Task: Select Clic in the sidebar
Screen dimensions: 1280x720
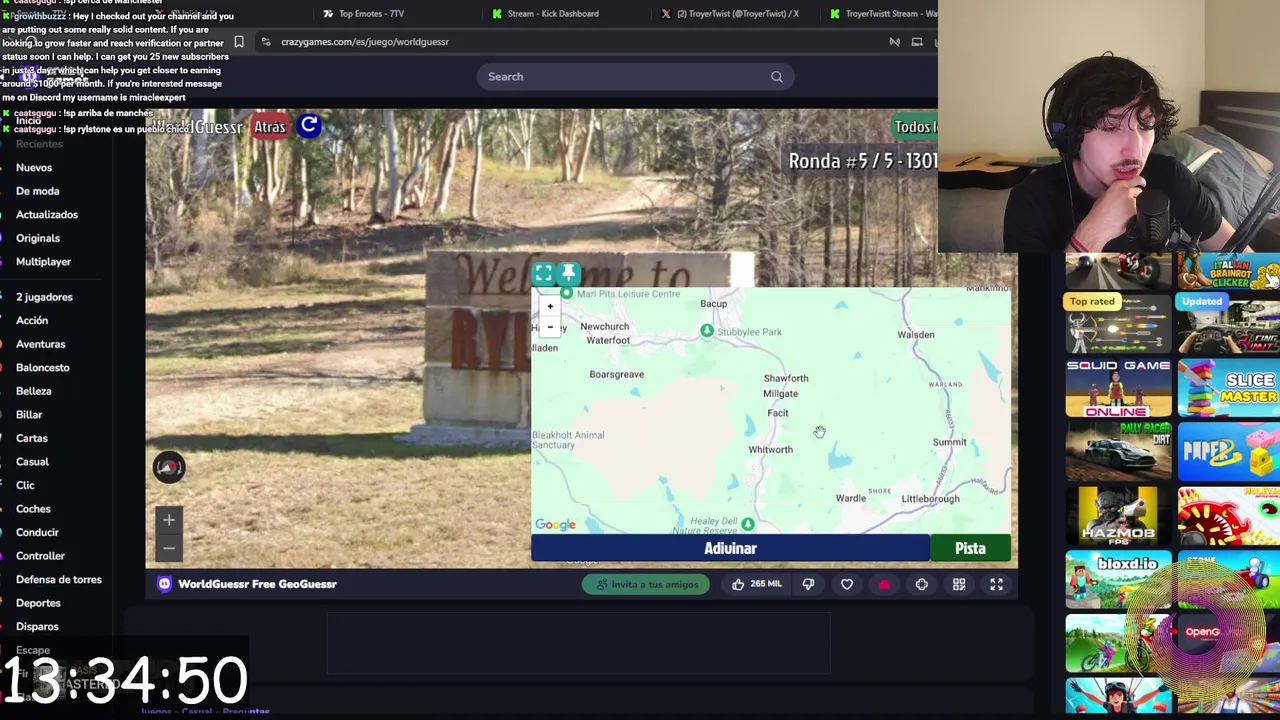Action: 25,485
